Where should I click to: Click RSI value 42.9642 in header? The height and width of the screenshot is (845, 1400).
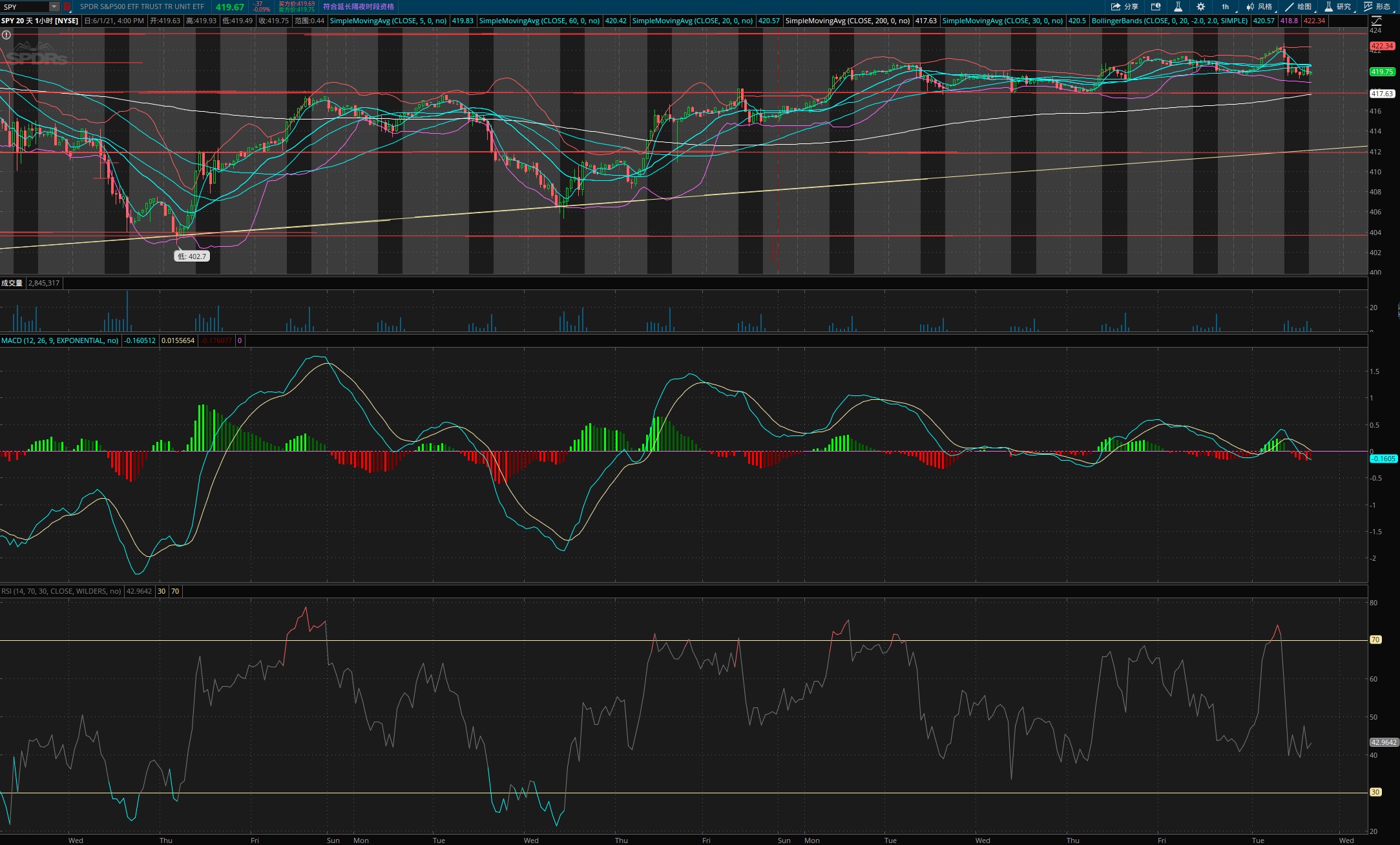tap(139, 591)
